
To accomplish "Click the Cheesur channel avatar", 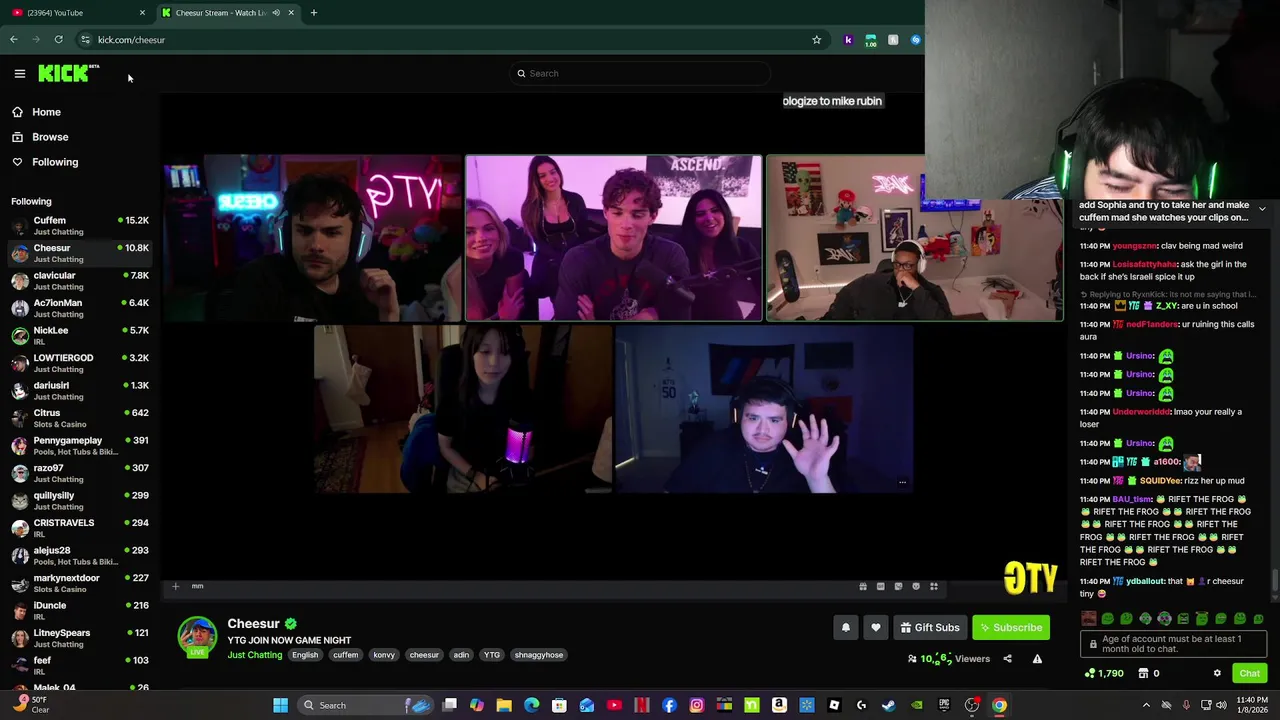I will (197, 636).
